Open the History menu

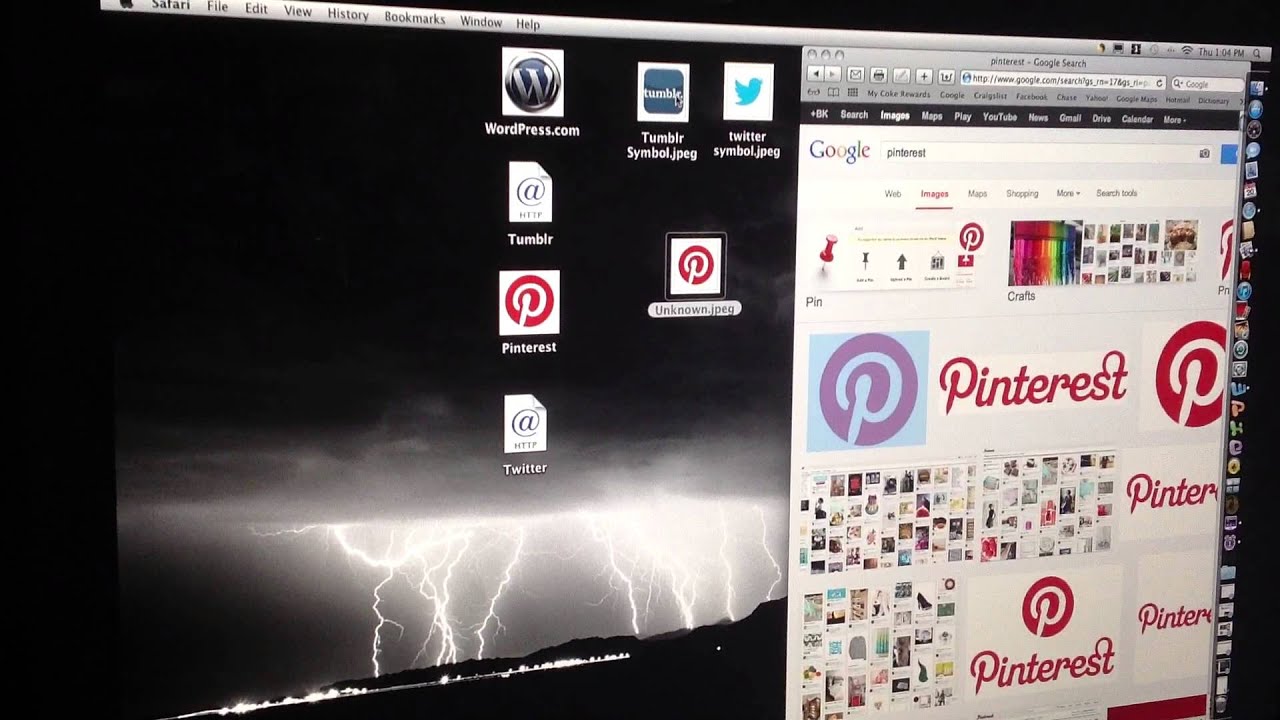348,14
